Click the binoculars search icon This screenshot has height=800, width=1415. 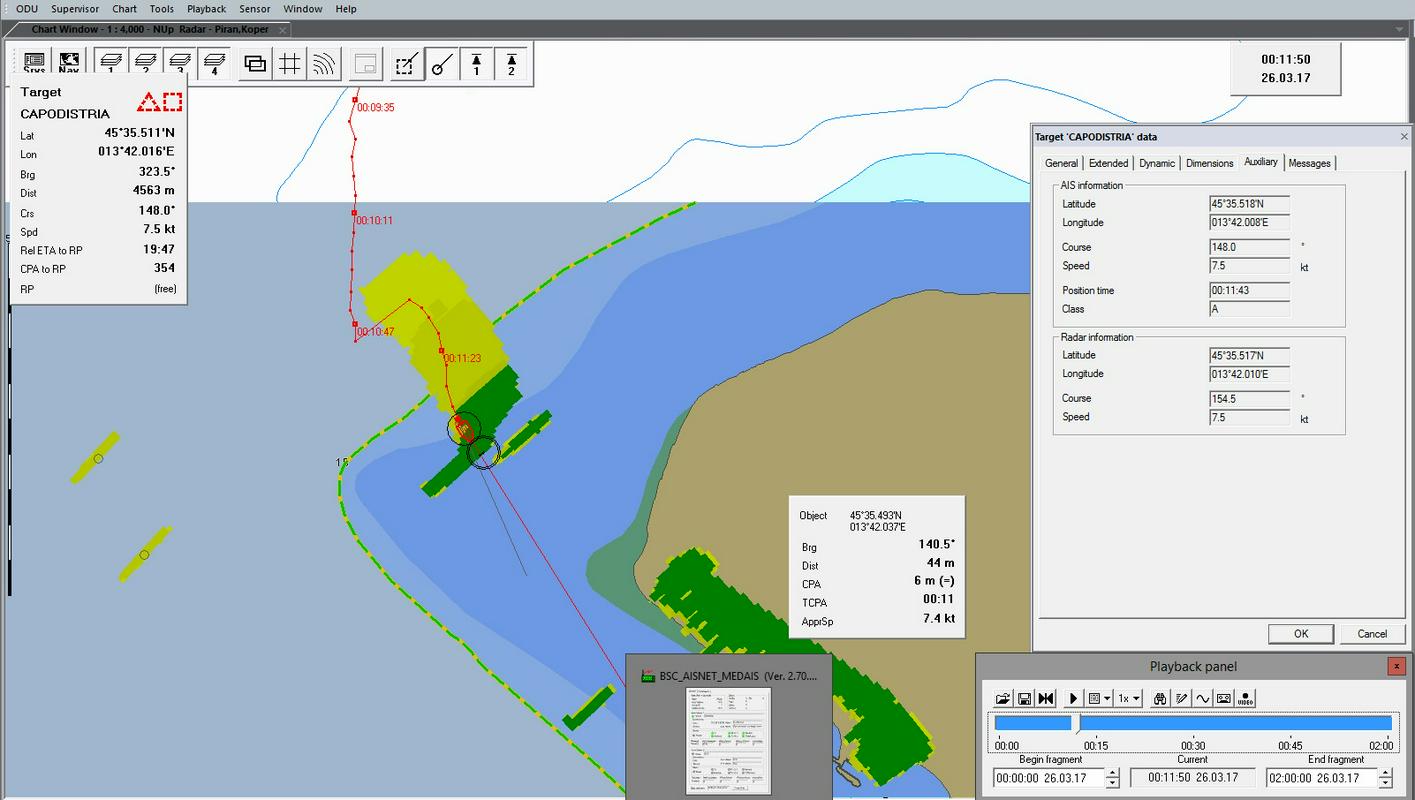(x=1160, y=698)
